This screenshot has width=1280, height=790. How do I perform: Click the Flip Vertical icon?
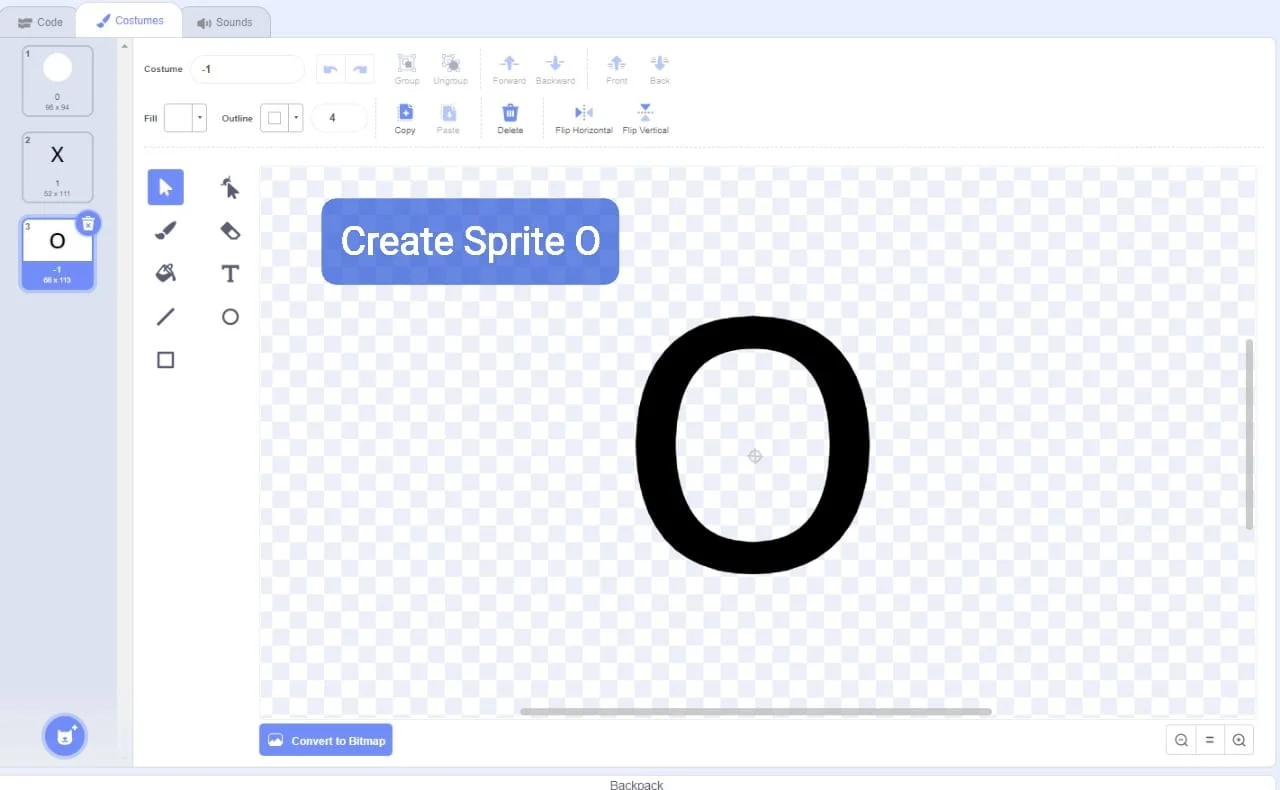click(645, 112)
